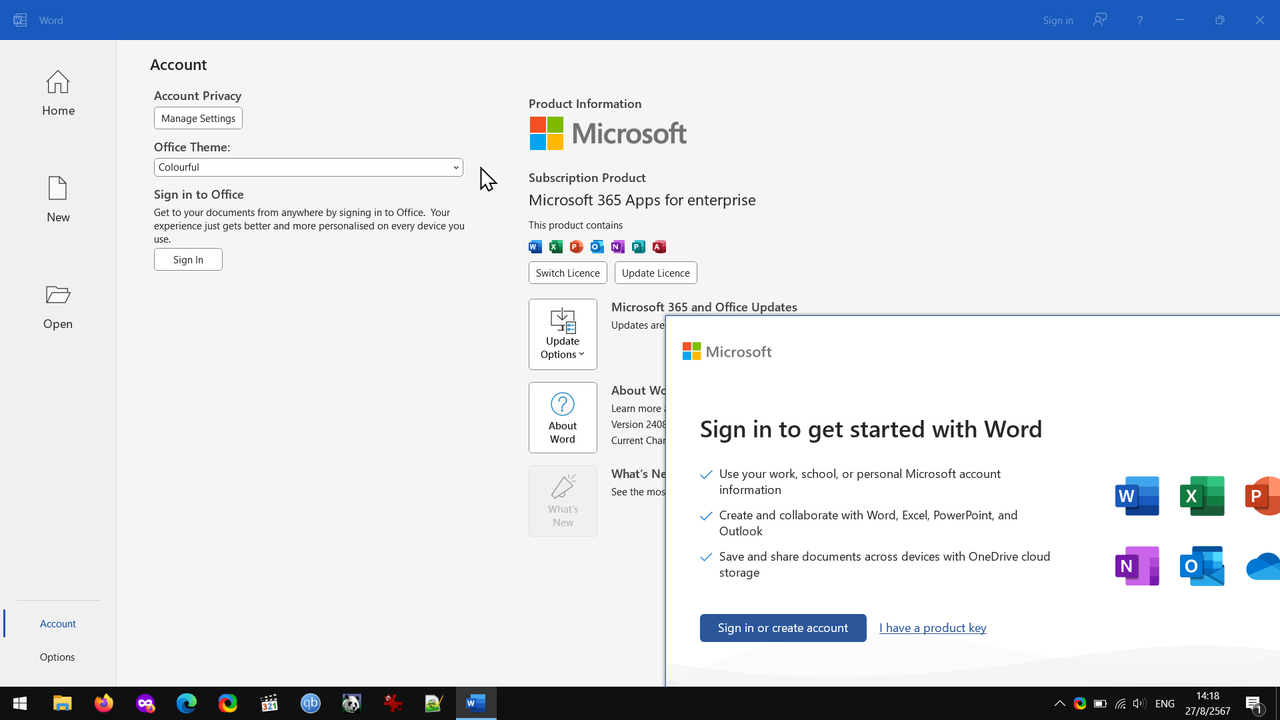Screen dimensions: 1280x720
Task: Click the Sign In button under Sign in to Office
Action: tap(188, 260)
